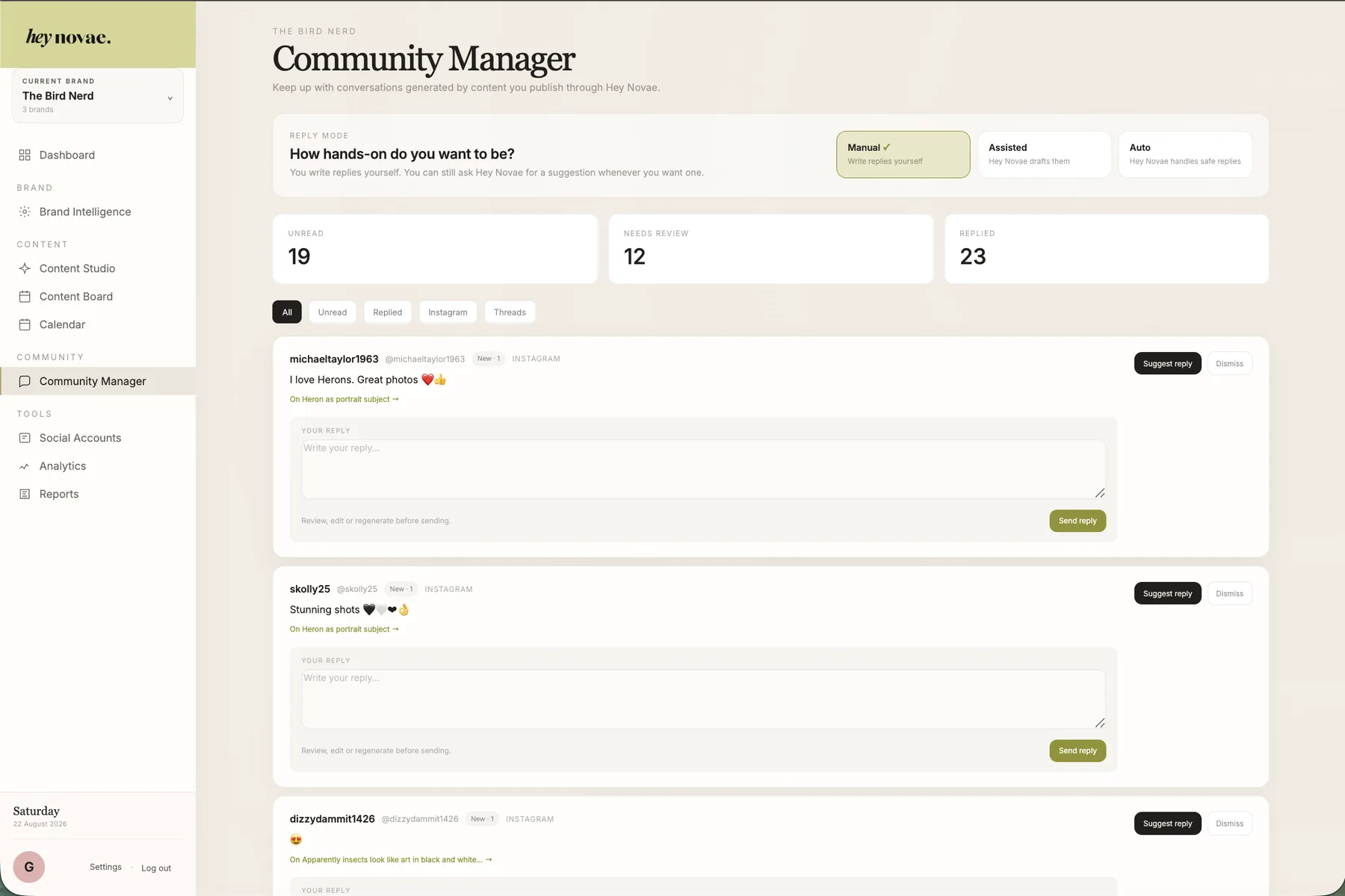Click the Content Studio sparkle icon
This screenshot has width=1345, height=896.
(x=25, y=268)
